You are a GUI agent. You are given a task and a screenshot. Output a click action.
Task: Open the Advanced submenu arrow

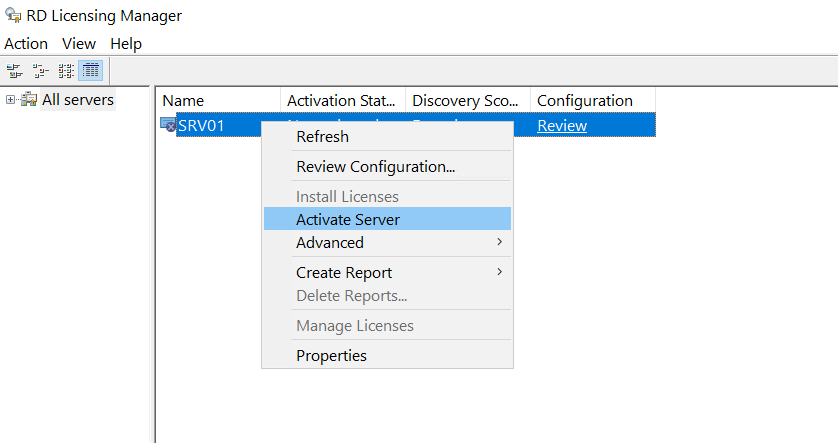click(x=499, y=242)
